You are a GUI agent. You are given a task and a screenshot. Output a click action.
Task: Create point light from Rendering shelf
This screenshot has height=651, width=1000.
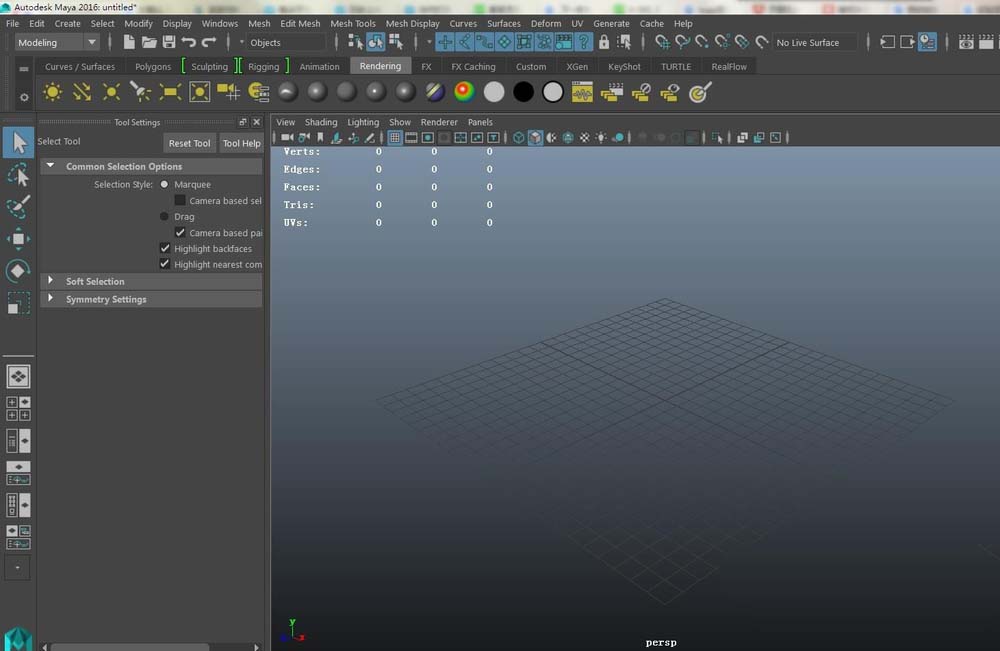tap(111, 92)
